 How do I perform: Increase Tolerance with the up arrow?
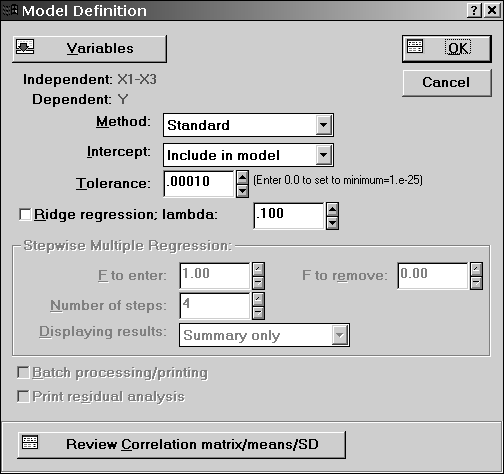pyautogui.click(x=242, y=177)
